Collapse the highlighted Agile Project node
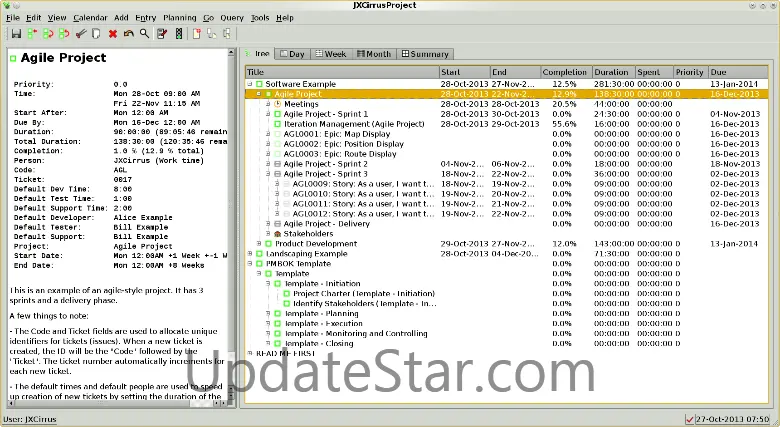Screen dimensions: 780x427 [x=259, y=94]
